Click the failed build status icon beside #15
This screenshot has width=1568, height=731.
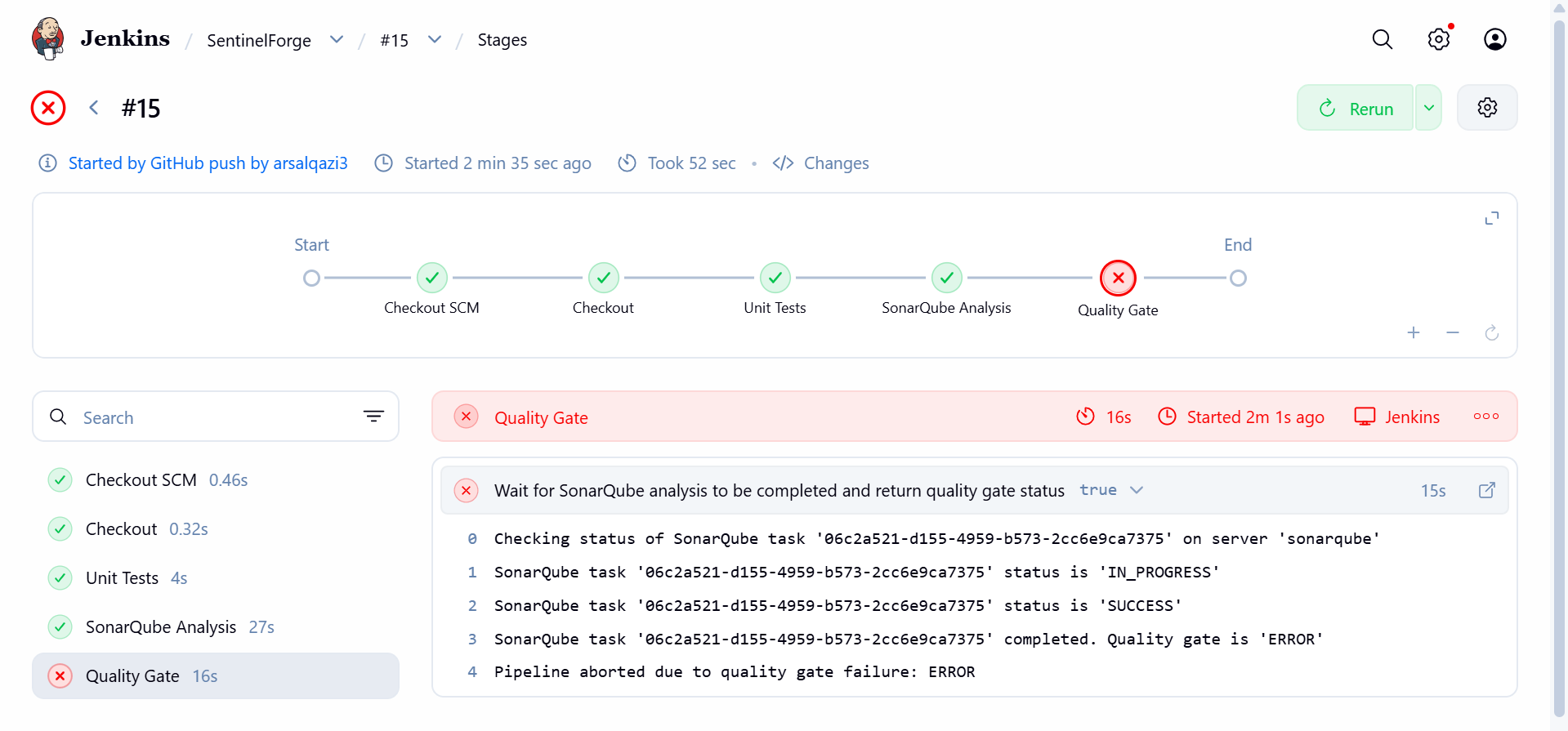point(48,108)
